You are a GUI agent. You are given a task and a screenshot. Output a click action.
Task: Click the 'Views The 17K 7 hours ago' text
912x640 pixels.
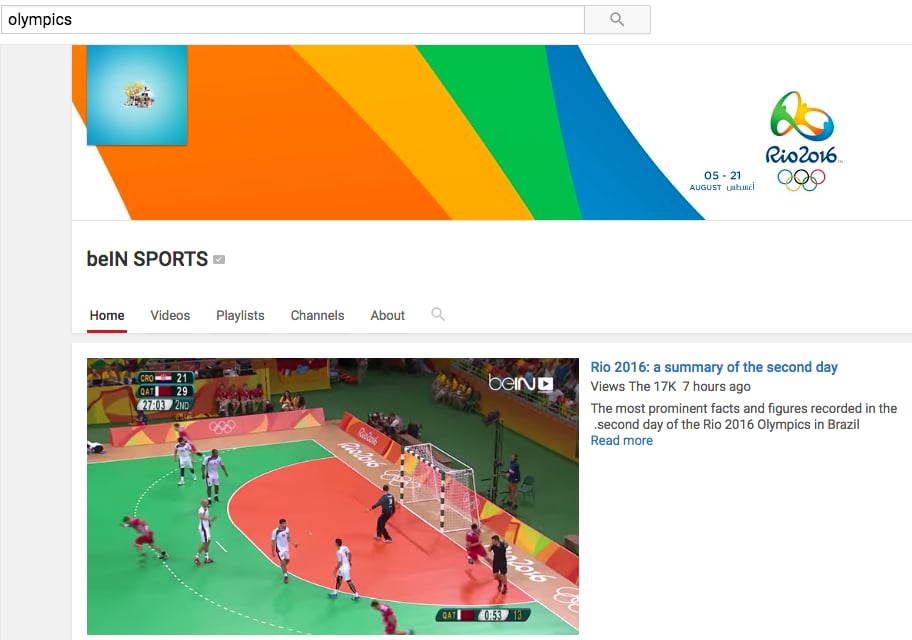(671, 386)
